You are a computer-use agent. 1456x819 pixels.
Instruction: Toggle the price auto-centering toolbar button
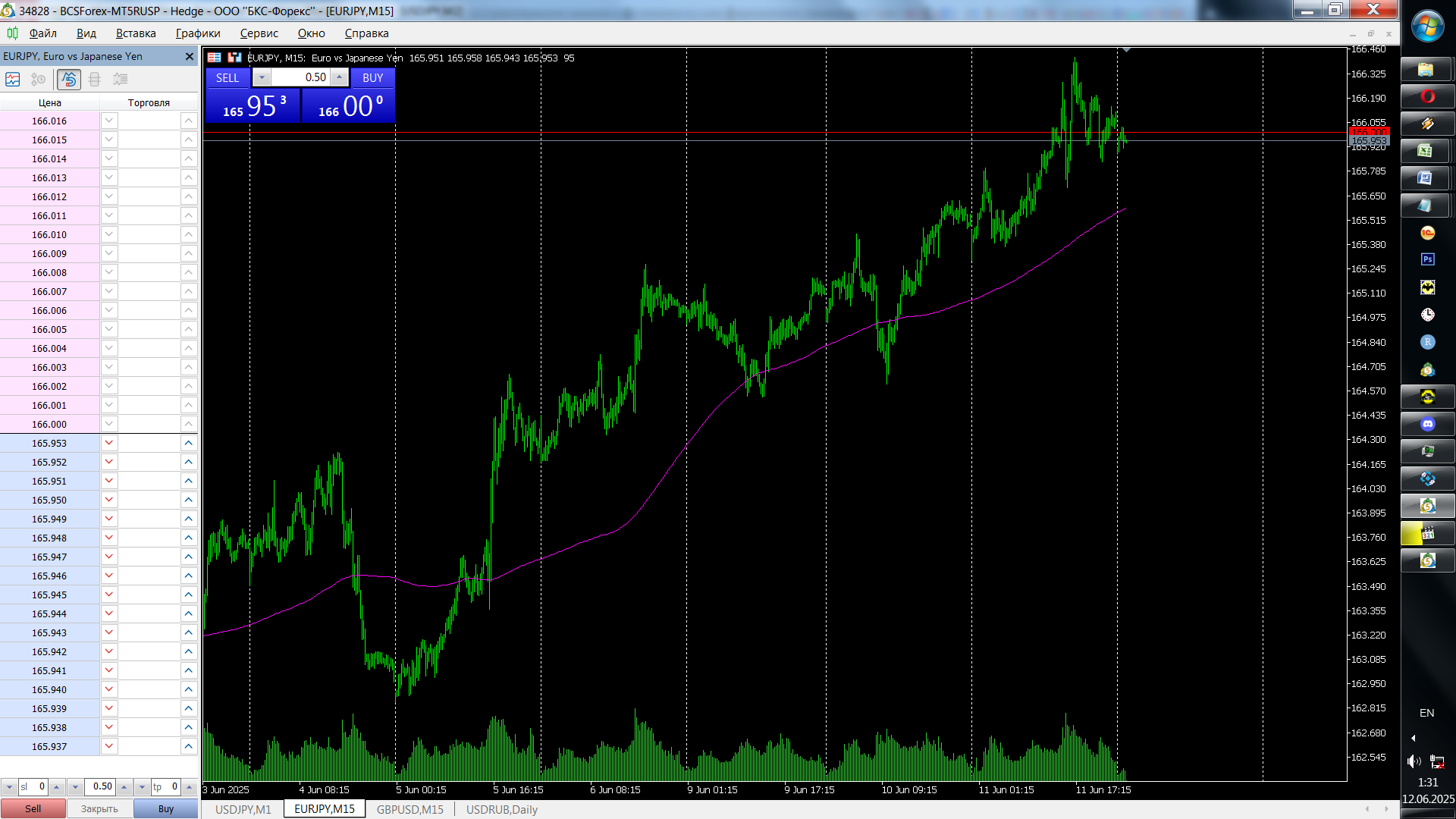click(69, 79)
